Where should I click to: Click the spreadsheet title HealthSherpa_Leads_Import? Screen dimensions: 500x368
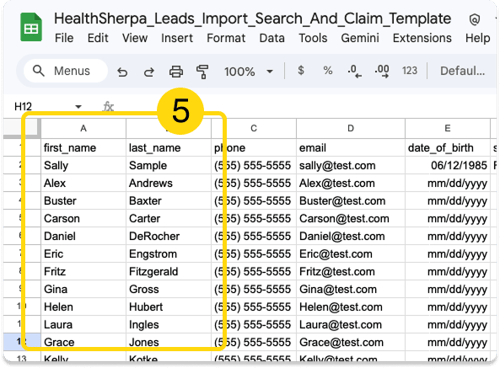click(x=252, y=19)
